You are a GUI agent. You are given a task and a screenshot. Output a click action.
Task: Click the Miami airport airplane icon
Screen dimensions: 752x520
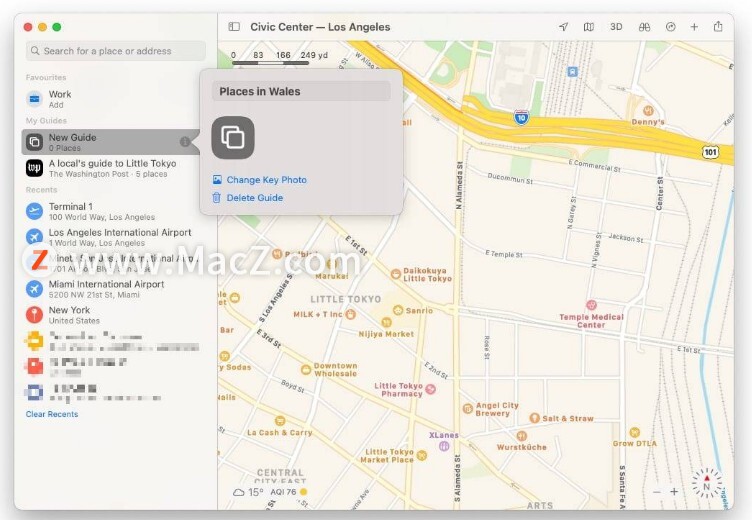coord(35,289)
